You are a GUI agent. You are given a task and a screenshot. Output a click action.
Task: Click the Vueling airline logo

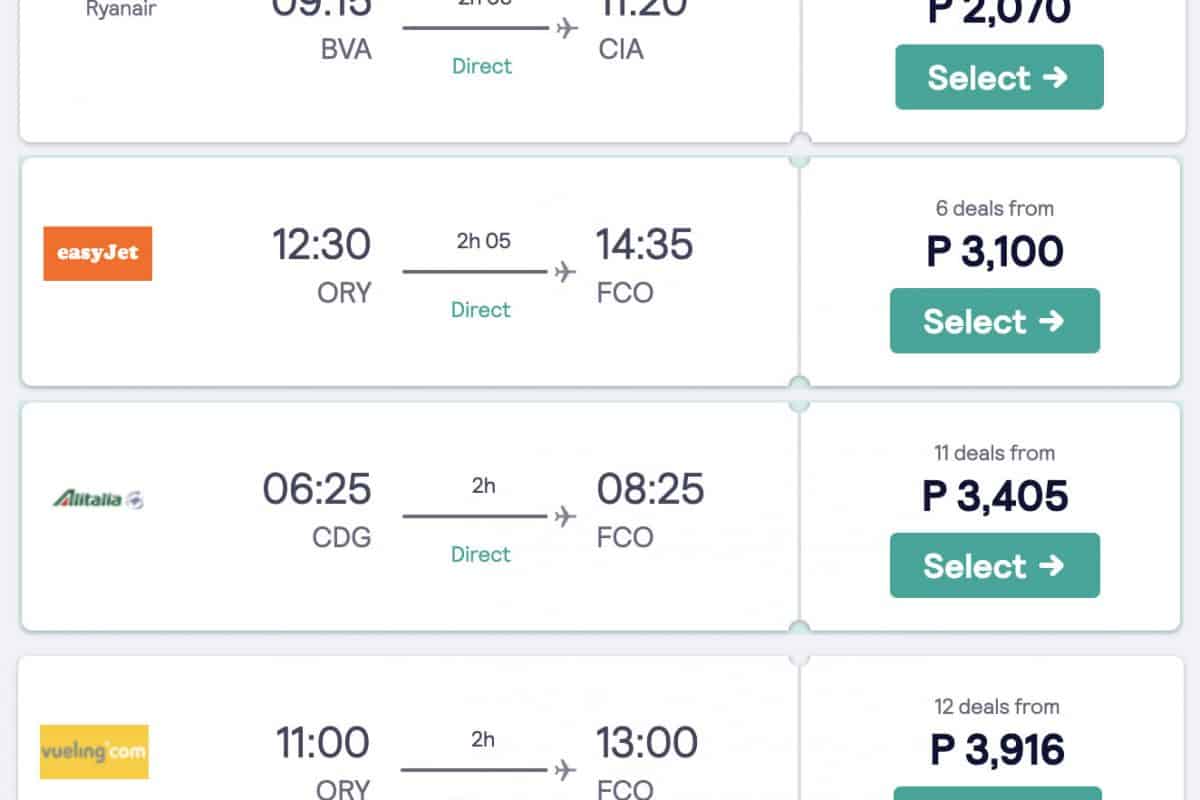pos(94,752)
